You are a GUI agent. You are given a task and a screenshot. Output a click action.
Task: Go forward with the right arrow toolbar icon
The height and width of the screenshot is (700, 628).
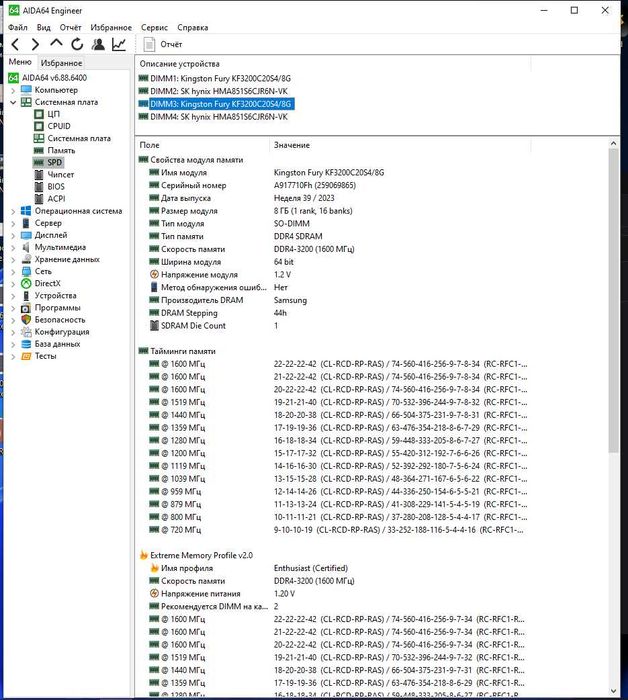point(35,44)
